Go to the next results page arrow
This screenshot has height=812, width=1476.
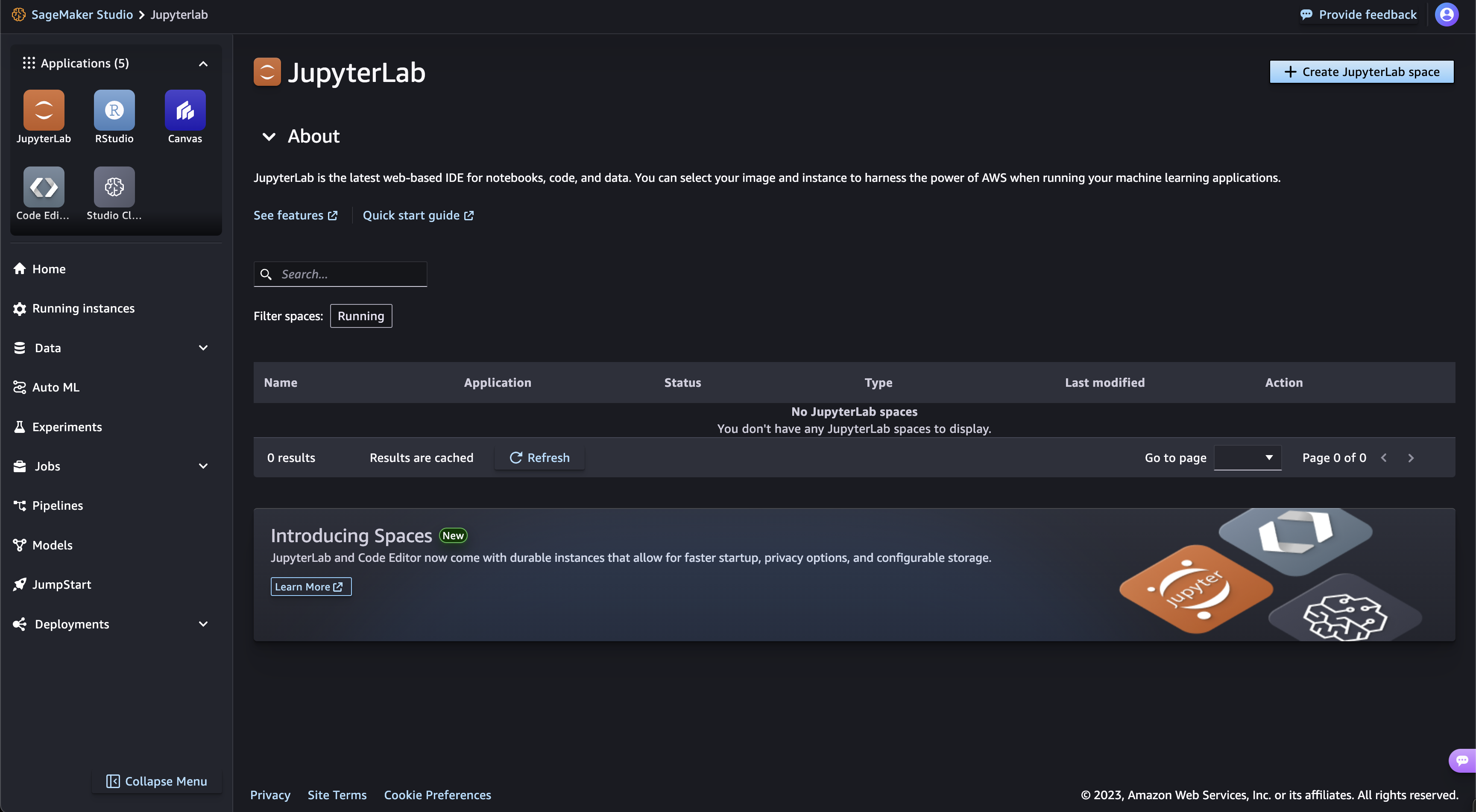point(1411,458)
